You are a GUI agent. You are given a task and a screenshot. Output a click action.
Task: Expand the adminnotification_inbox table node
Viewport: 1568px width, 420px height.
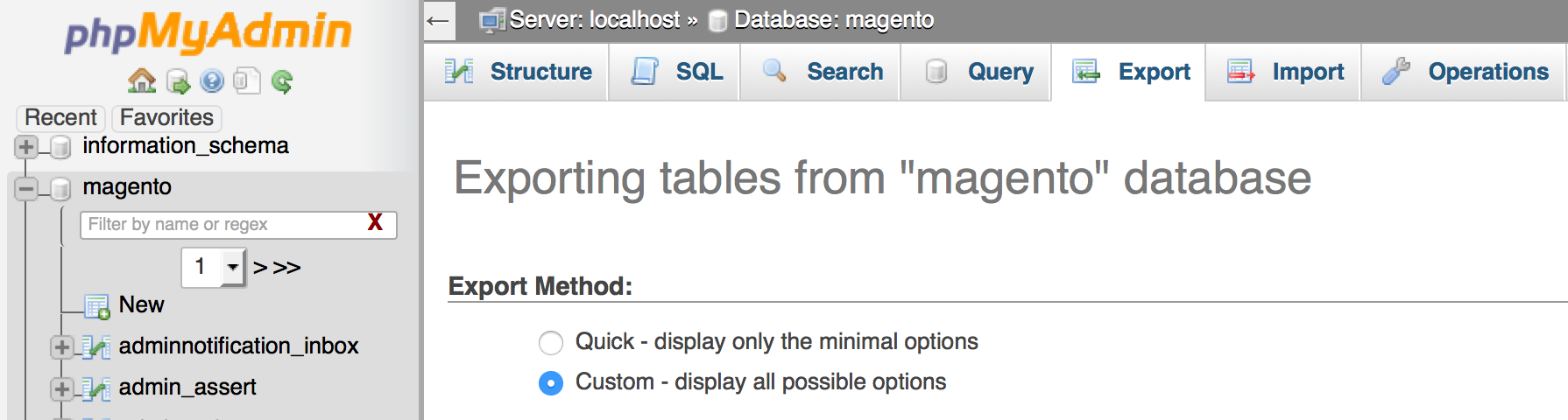pyautogui.click(x=61, y=346)
